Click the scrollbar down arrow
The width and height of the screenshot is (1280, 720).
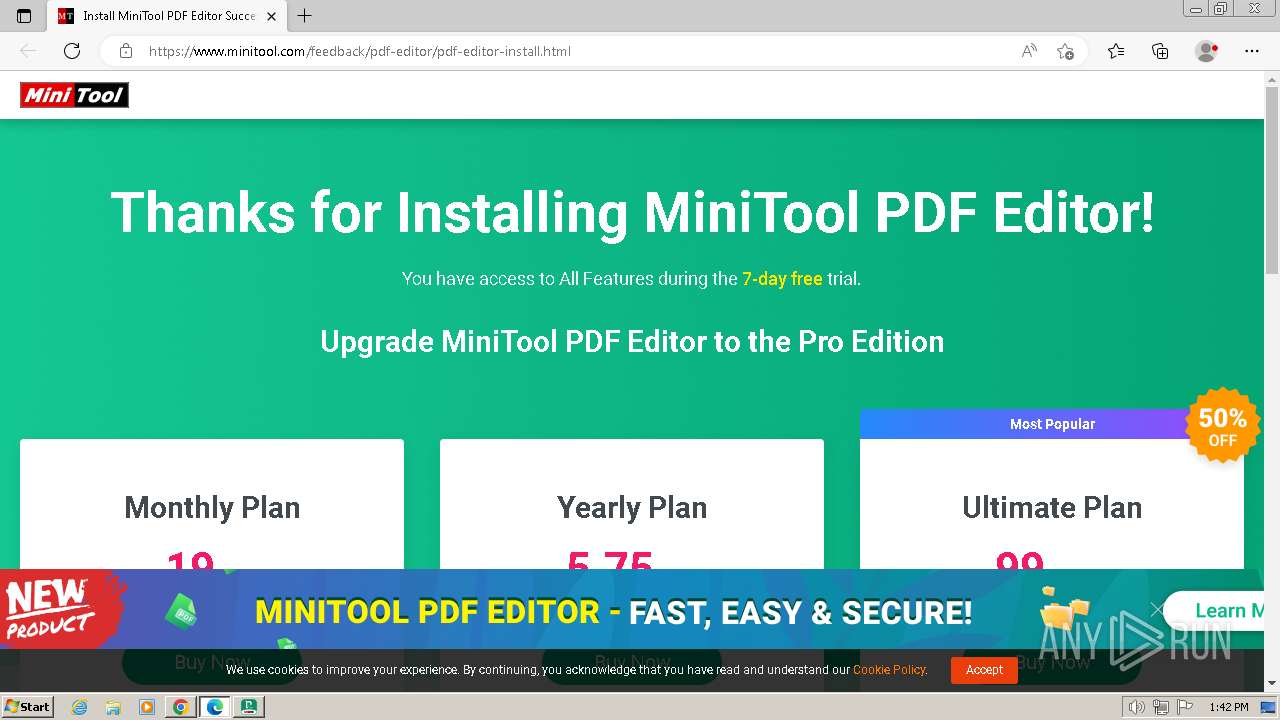pos(1272,683)
